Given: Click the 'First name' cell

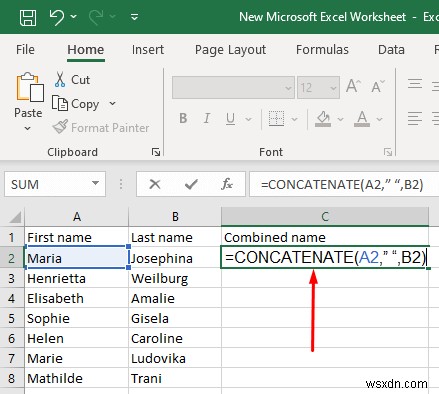Looking at the screenshot, I should click(x=77, y=238).
